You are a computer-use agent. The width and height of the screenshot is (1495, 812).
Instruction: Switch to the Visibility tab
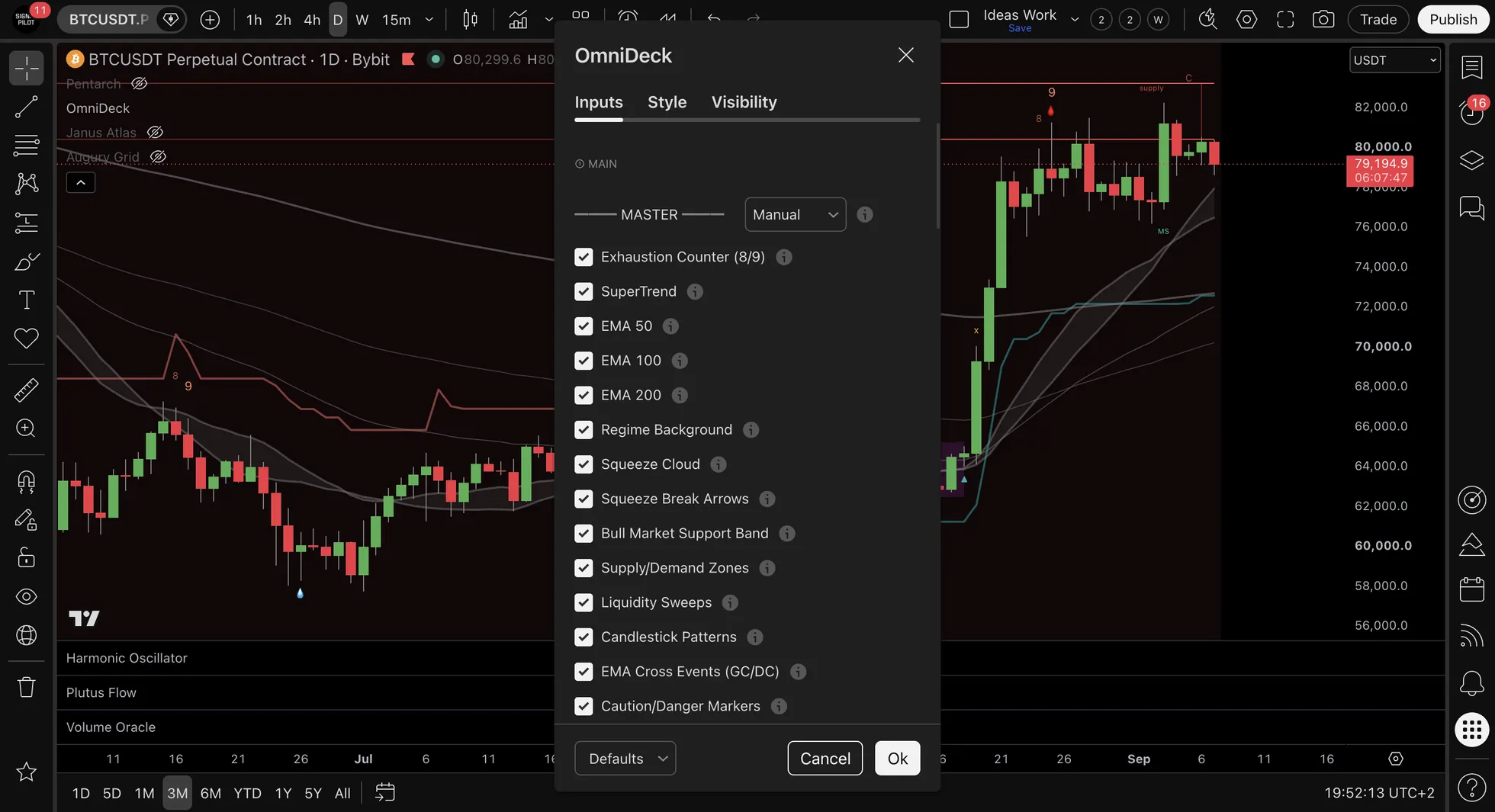click(744, 102)
